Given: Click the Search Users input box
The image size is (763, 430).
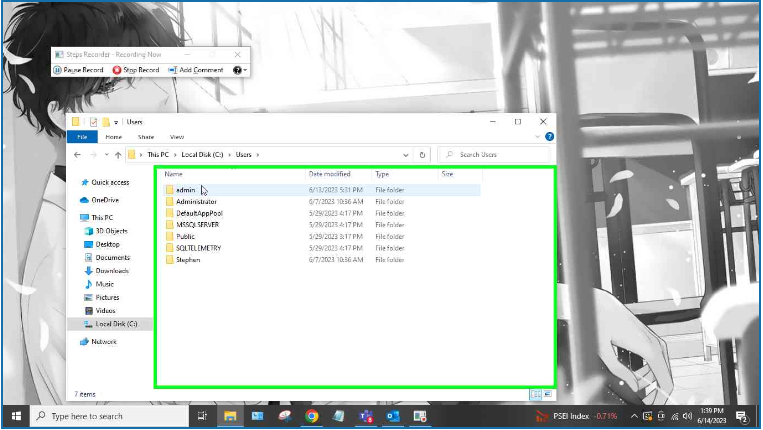Looking at the screenshot, I should coord(493,155).
